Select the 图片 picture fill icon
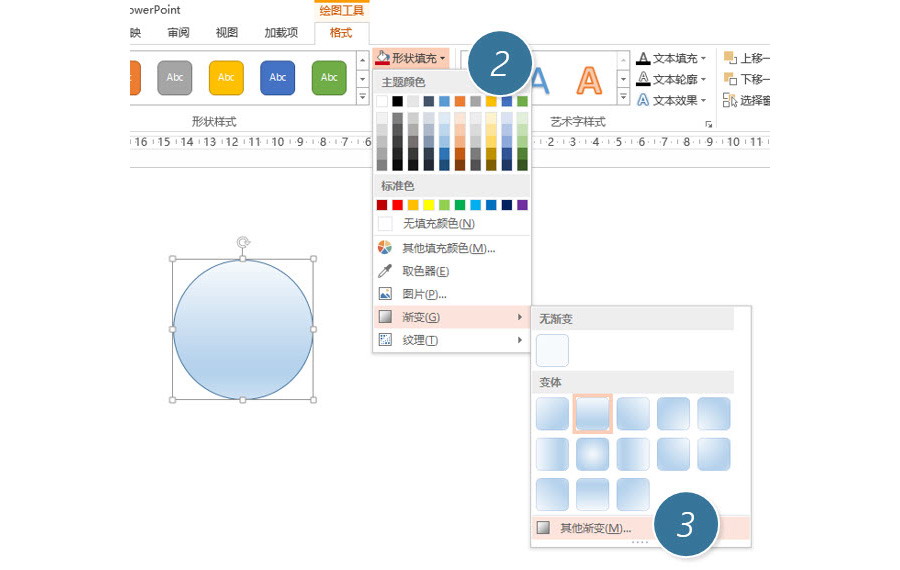Screen dimensions: 900x570 (x=385, y=294)
